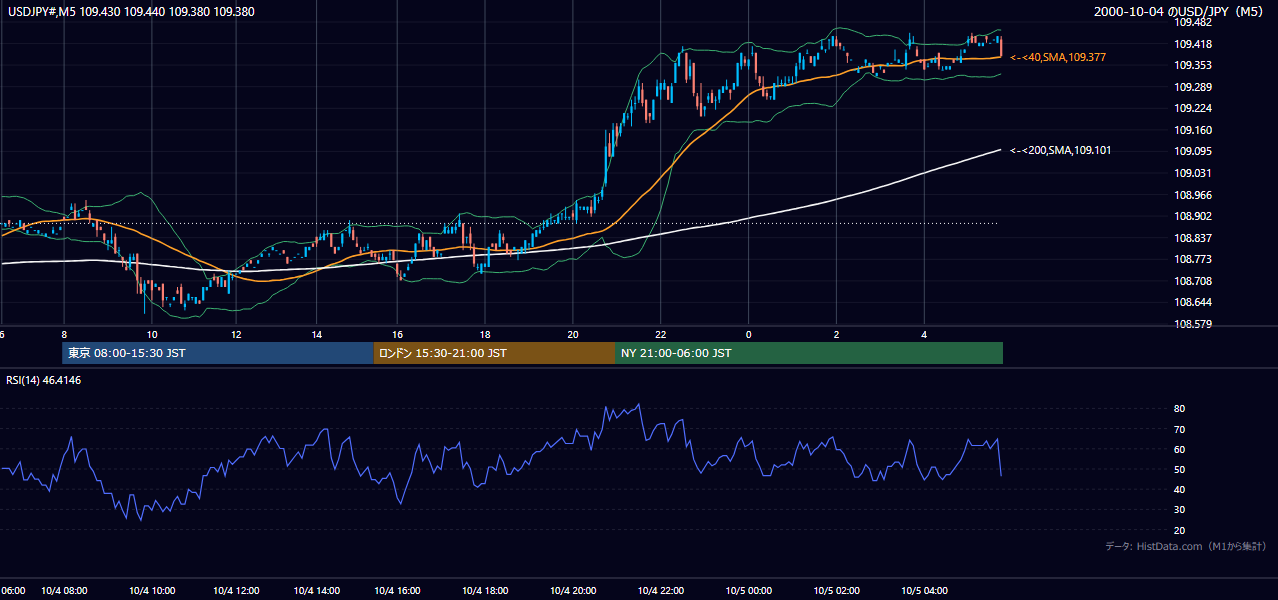
Task: Click the bottom timestamp 10/4 20:00
Action: [573, 591]
